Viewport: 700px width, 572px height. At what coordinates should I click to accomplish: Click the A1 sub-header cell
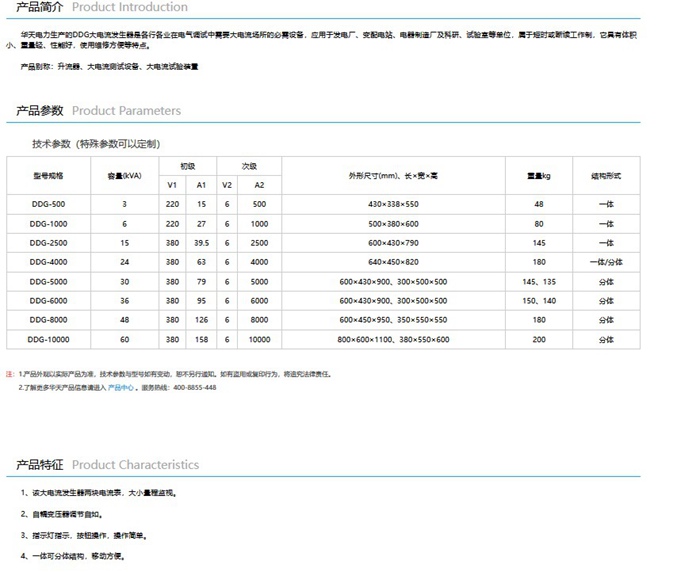pos(201,185)
